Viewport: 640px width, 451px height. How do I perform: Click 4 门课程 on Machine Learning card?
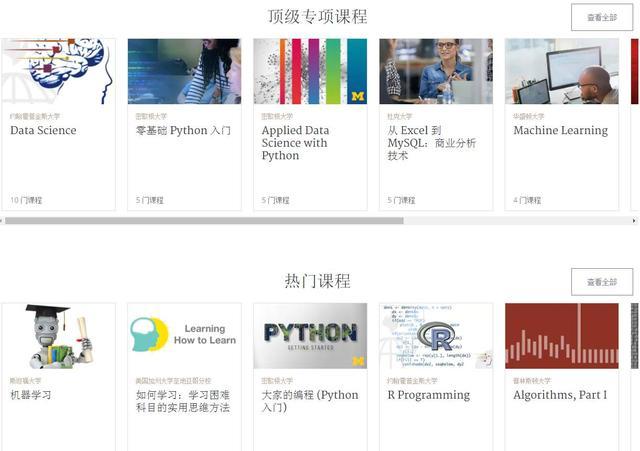pos(527,200)
